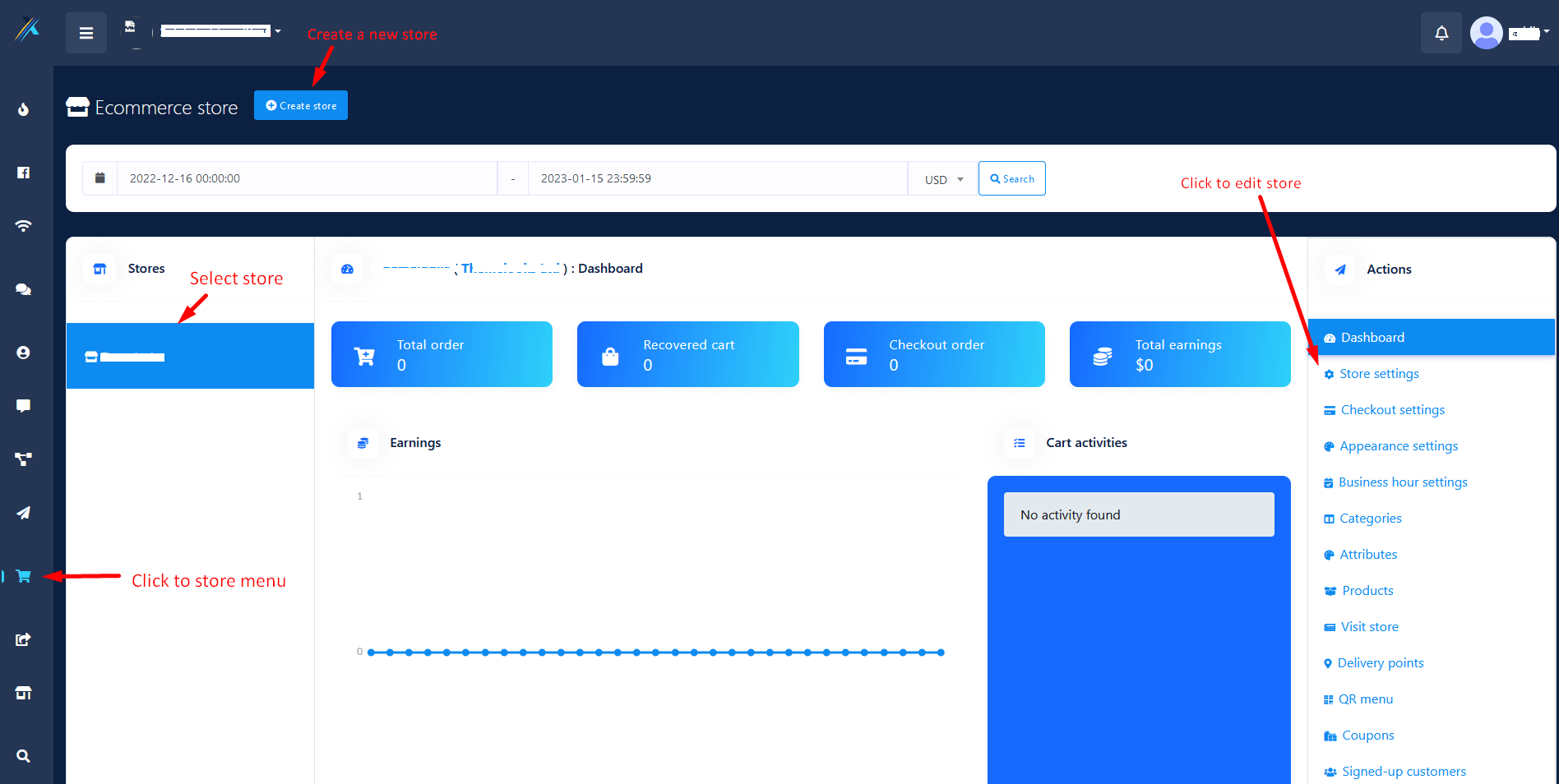Select the highlighted store in Stores list
Screen dimensions: 1559x784
click(190, 356)
